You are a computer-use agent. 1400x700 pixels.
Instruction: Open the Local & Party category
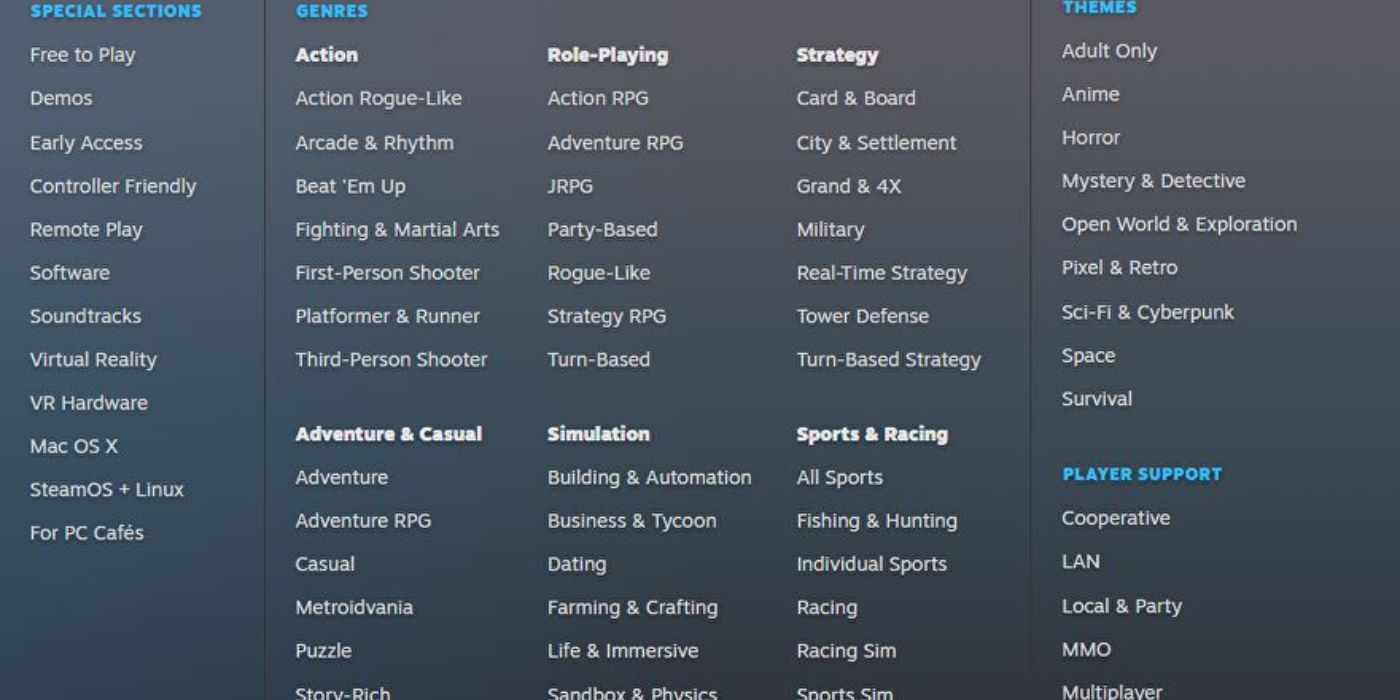[x=1121, y=605]
